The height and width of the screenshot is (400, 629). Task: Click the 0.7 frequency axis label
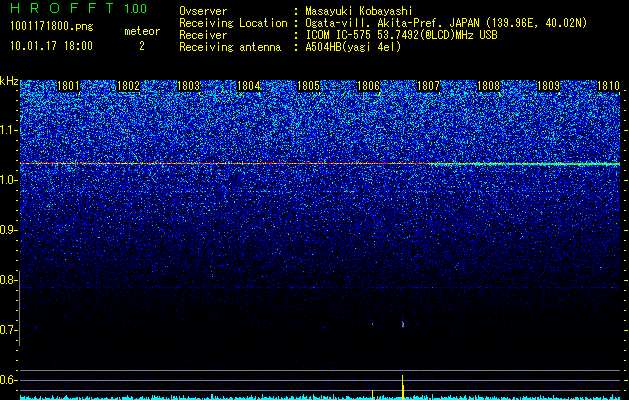click(8, 330)
